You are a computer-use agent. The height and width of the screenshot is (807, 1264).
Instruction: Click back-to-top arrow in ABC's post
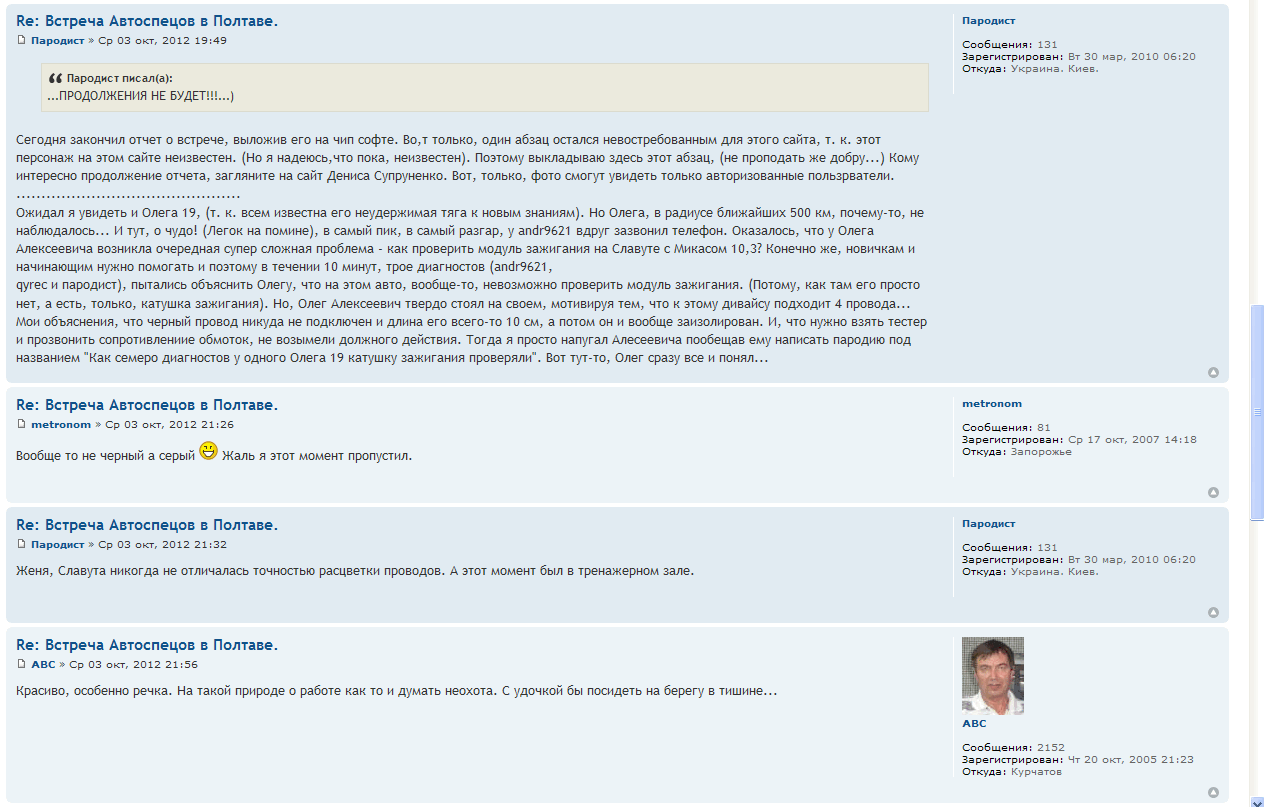coord(1213,792)
